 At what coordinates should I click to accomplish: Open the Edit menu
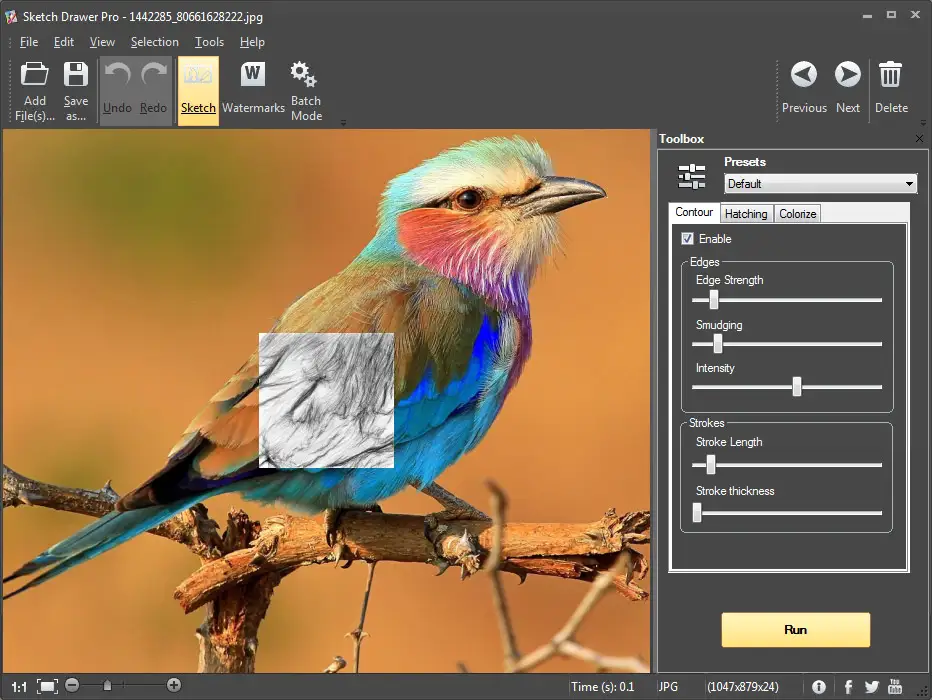64,42
